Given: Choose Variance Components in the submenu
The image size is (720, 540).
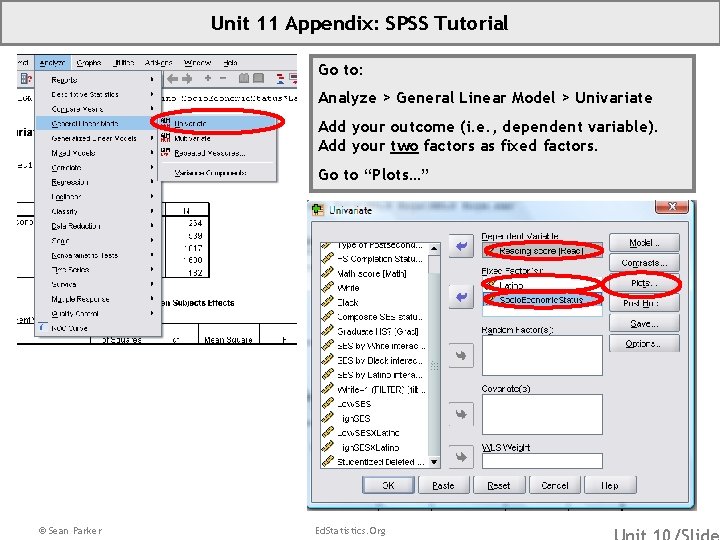Looking at the screenshot, I should point(218,173).
